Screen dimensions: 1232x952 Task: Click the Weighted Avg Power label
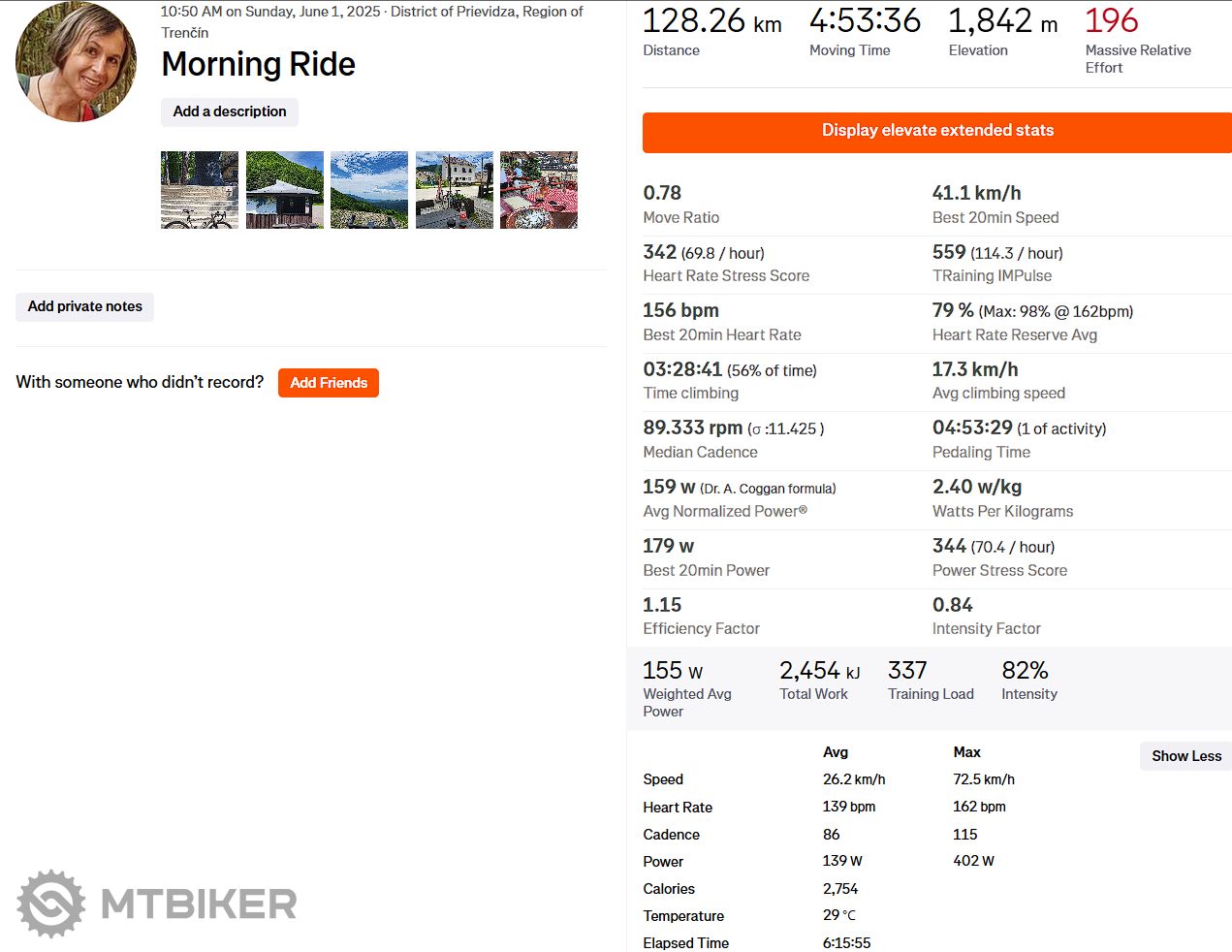pyautogui.click(x=687, y=703)
